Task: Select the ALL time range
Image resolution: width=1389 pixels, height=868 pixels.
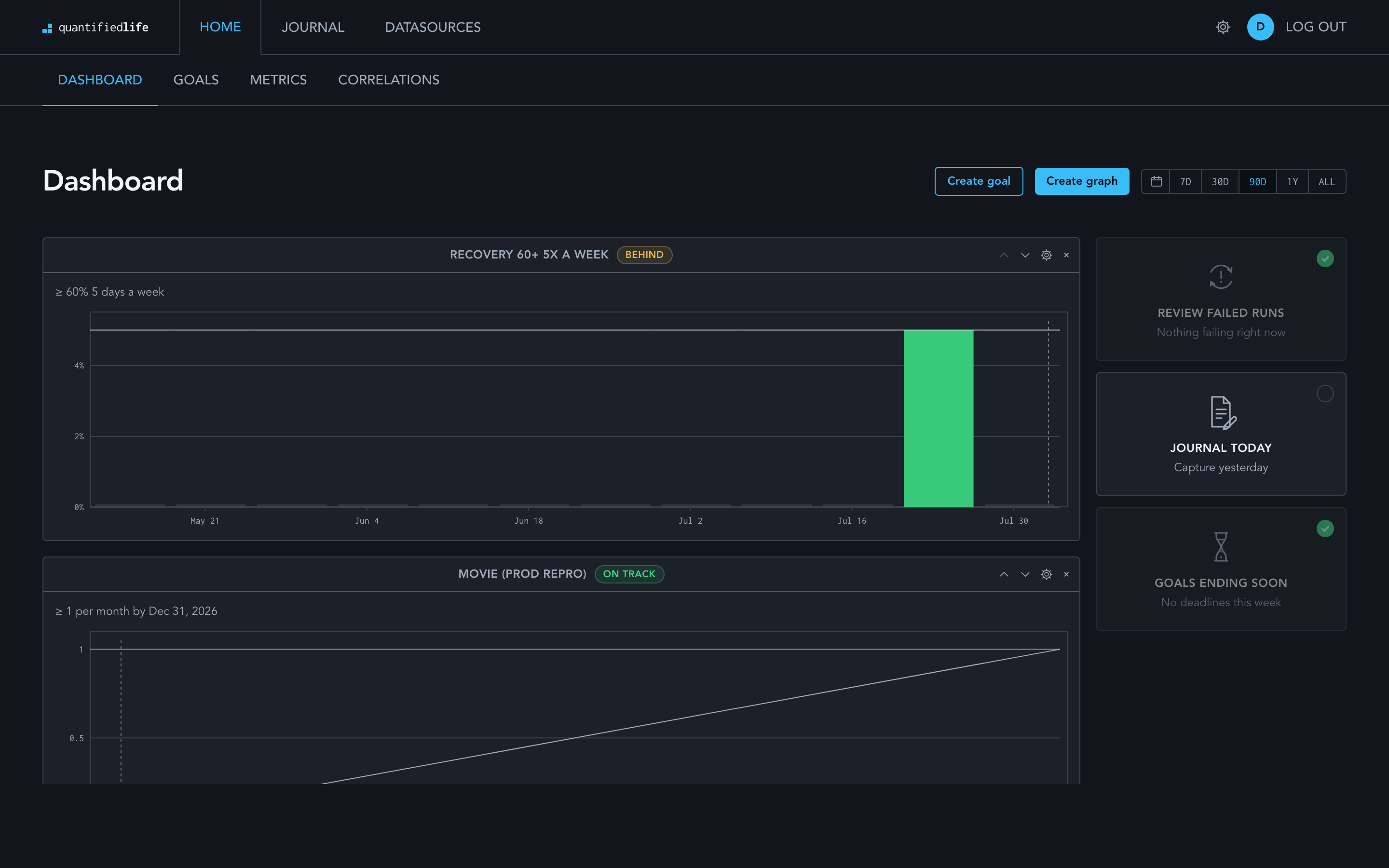Action: pyautogui.click(x=1326, y=181)
